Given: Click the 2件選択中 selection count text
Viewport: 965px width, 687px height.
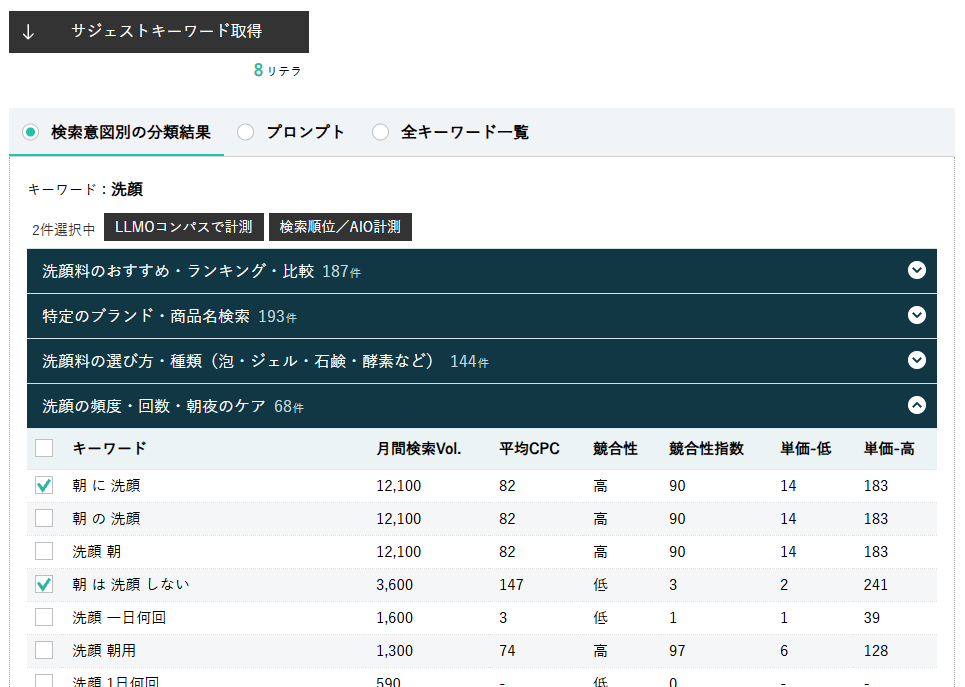Looking at the screenshot, I should (63, 230).
